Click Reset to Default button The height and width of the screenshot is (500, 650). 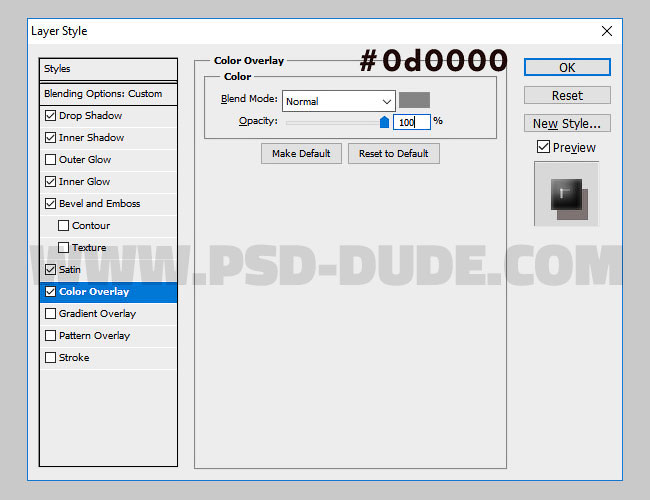click(394, 153)
